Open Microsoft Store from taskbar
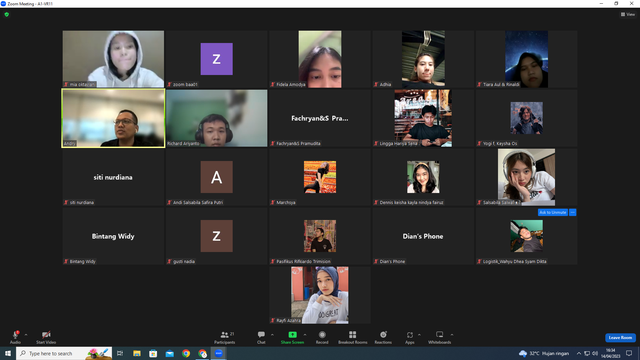The width and height of the screenshot is (640, 360). coord(153,353)
